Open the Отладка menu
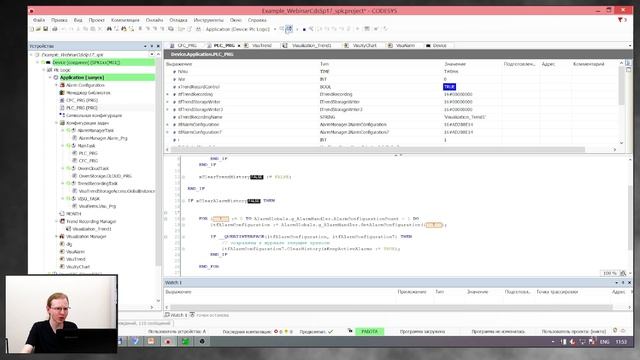This screenshot has width=640, height=360. (x=178, y=20)
